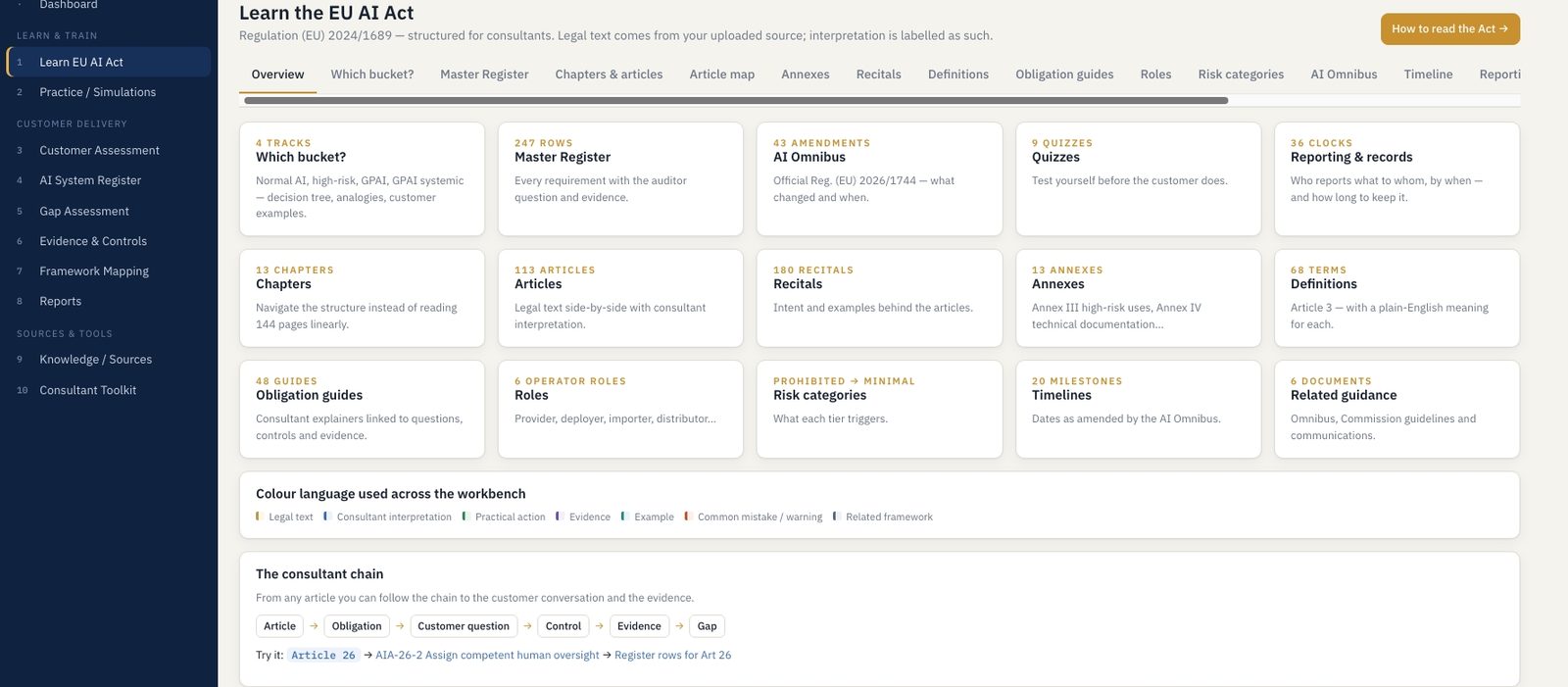1568x687 pixels.
Task: Open Learn EU AI Act in sidebar
Action: 108,62
